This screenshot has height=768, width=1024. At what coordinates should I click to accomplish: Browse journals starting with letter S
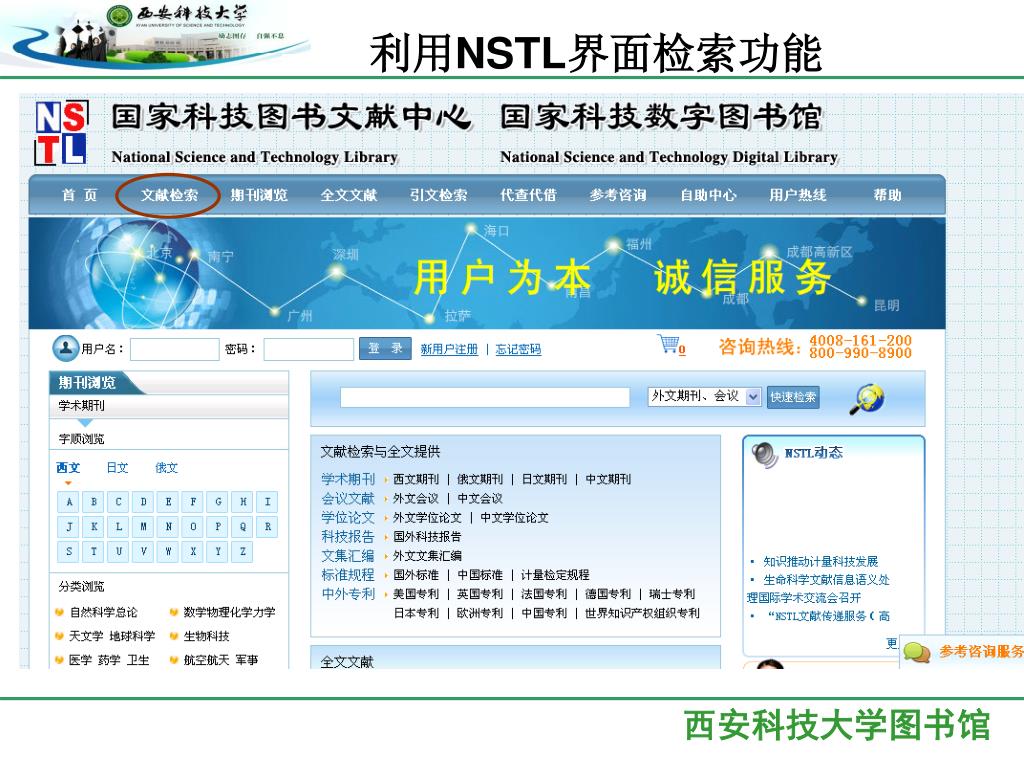pyautogui.click(x=69, y=552)
